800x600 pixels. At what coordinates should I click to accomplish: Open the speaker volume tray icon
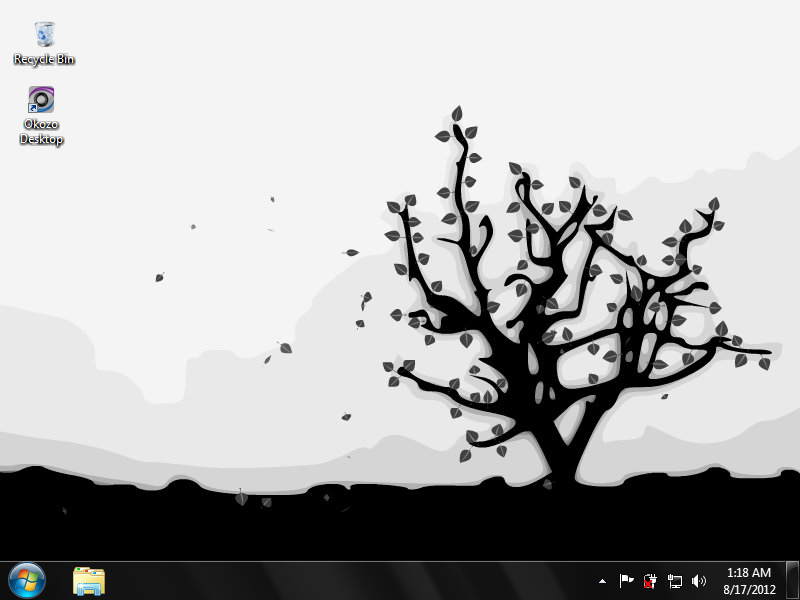pyautogui.click(x=698, y=581)
